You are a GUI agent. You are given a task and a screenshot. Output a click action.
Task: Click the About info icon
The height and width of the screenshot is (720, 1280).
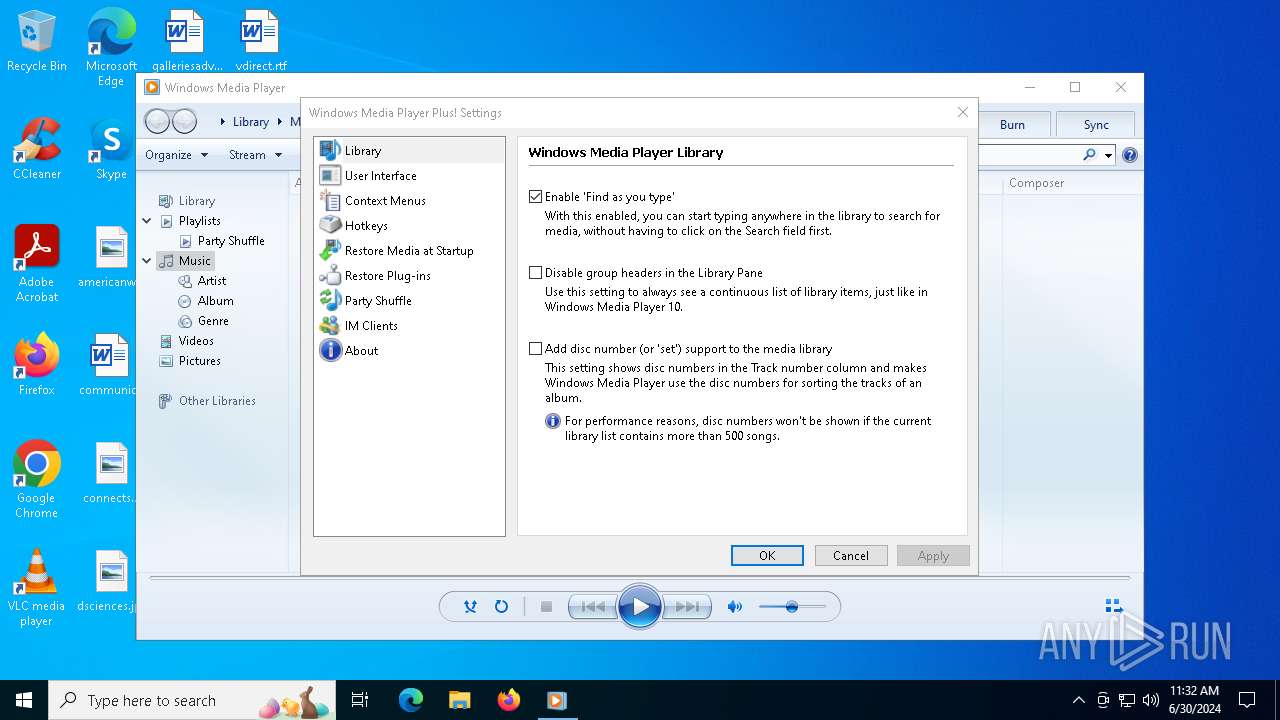(330, 351)
